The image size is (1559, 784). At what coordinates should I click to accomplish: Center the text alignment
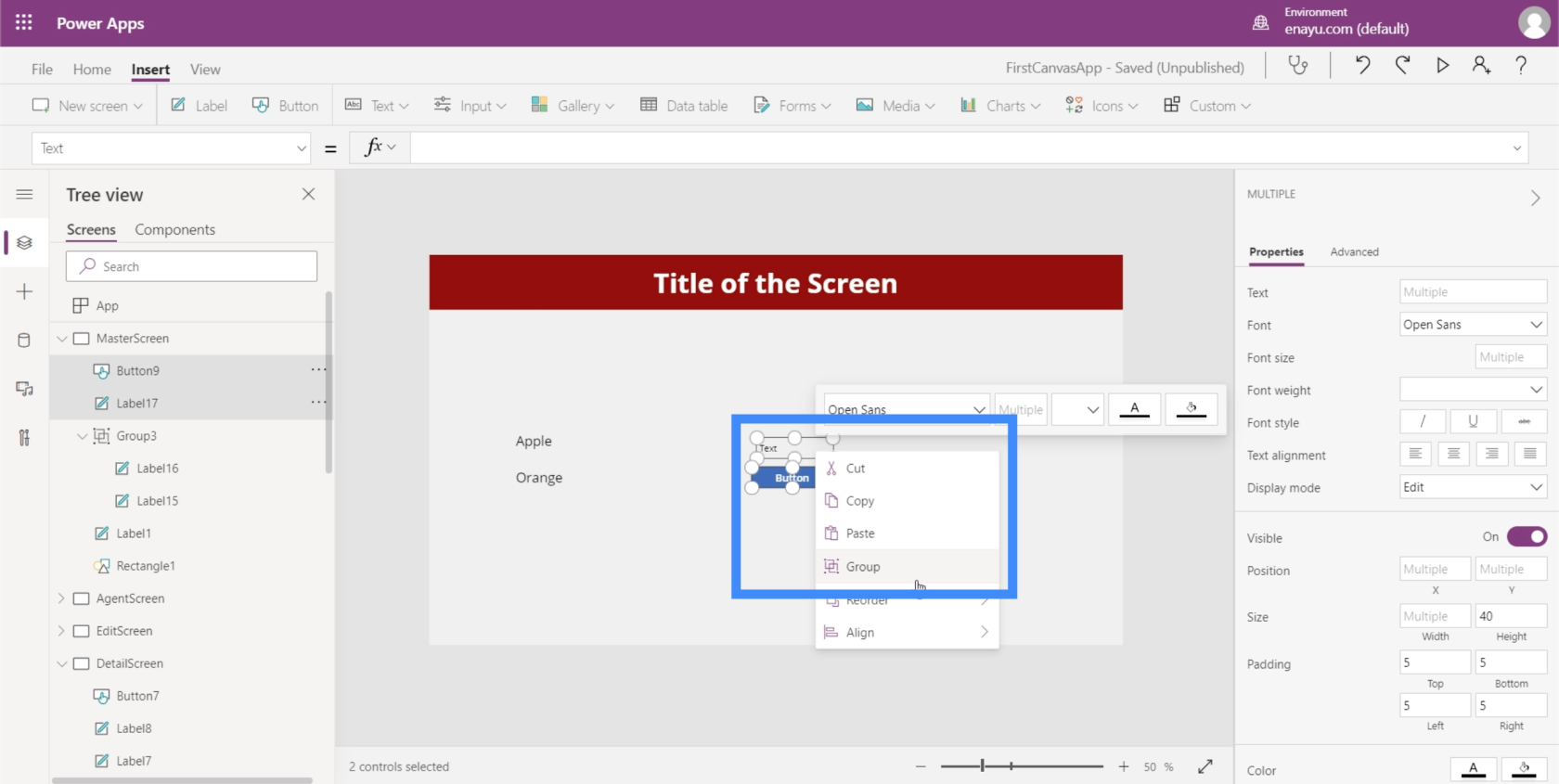1453,454
